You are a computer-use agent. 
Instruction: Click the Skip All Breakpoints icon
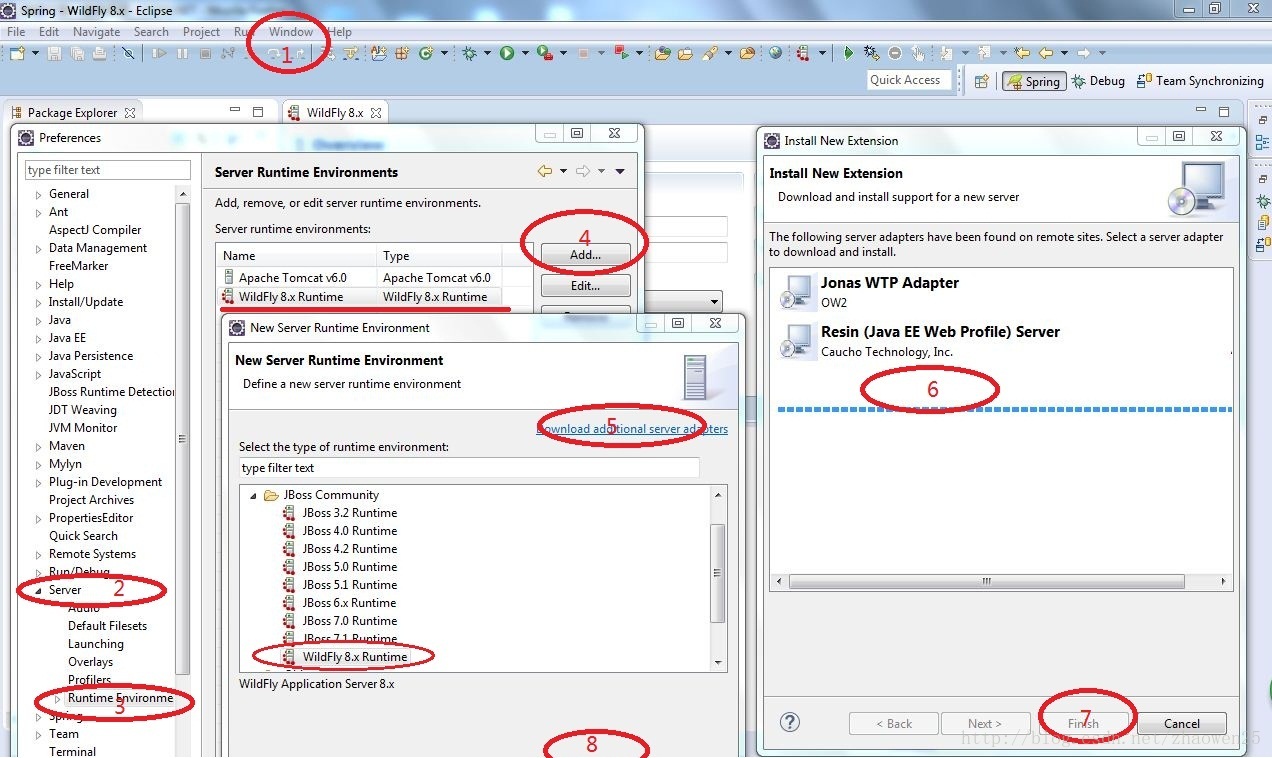(x=128, y=53)
